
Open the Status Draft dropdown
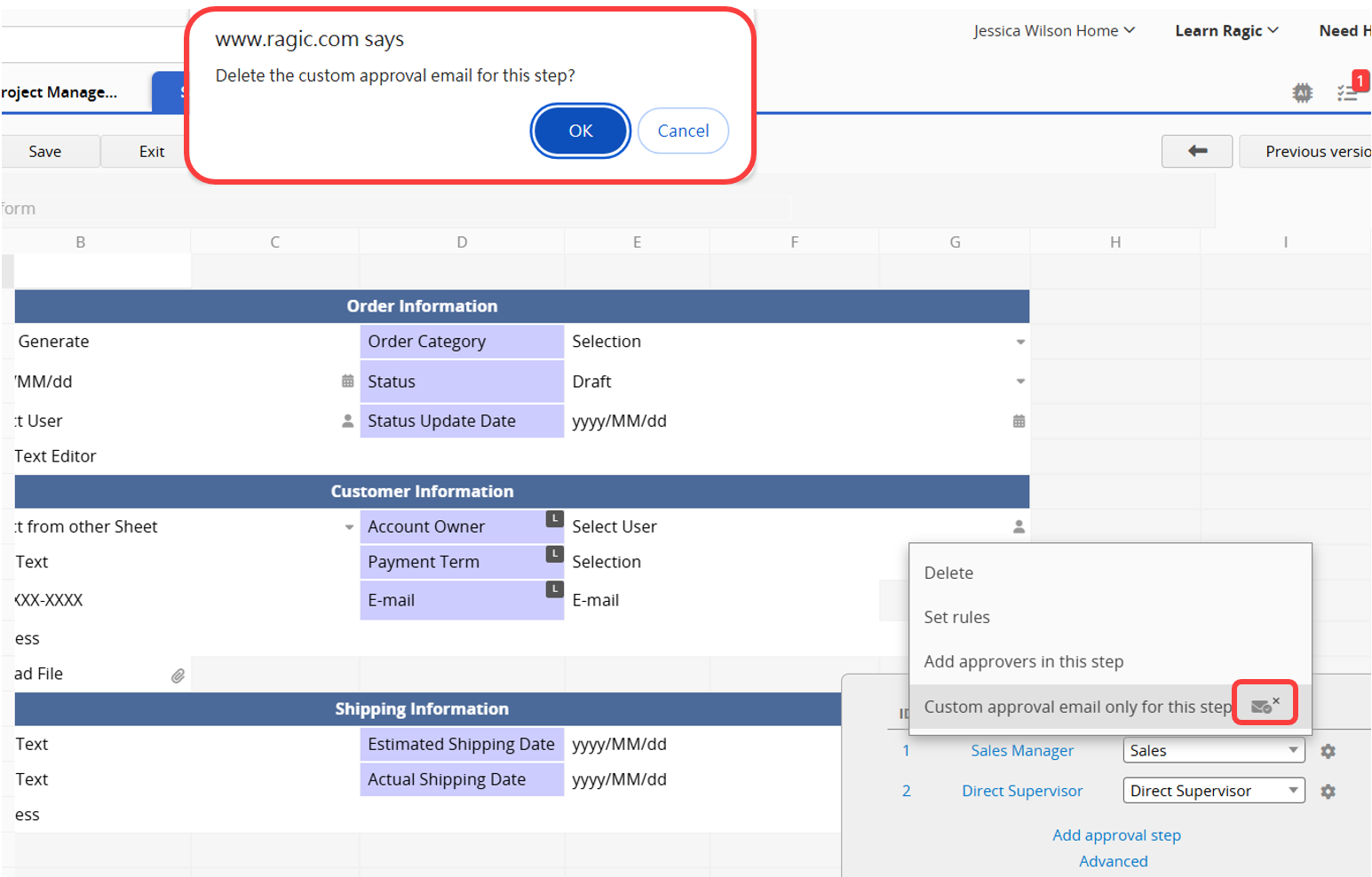click(x=1020, y=382)
